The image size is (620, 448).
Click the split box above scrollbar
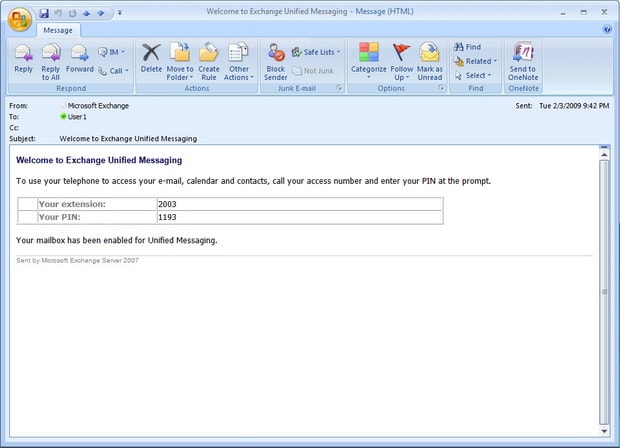604,147
